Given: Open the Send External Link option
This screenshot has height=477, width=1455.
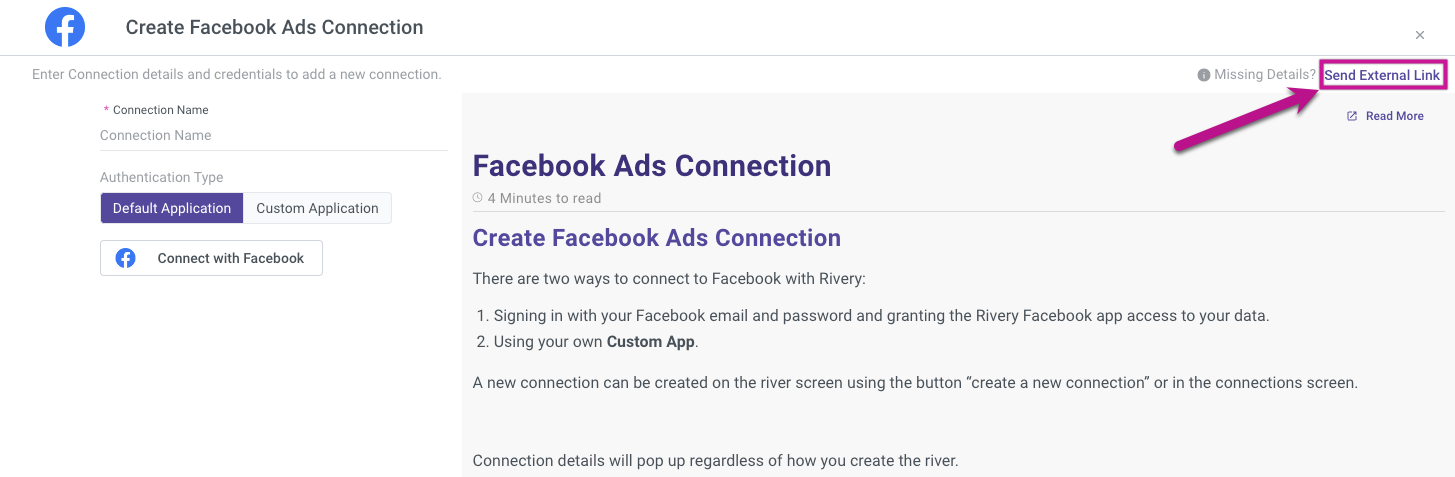Looking at the screenshot, I should coord(1382,75).
